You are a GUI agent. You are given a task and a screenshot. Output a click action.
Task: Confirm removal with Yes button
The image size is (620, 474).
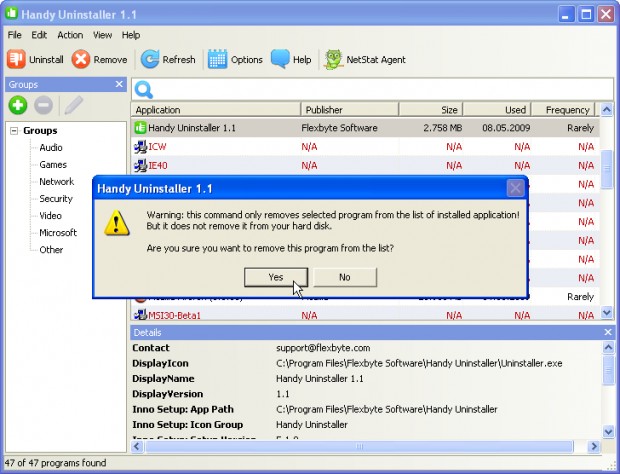[x=276, y=277]
